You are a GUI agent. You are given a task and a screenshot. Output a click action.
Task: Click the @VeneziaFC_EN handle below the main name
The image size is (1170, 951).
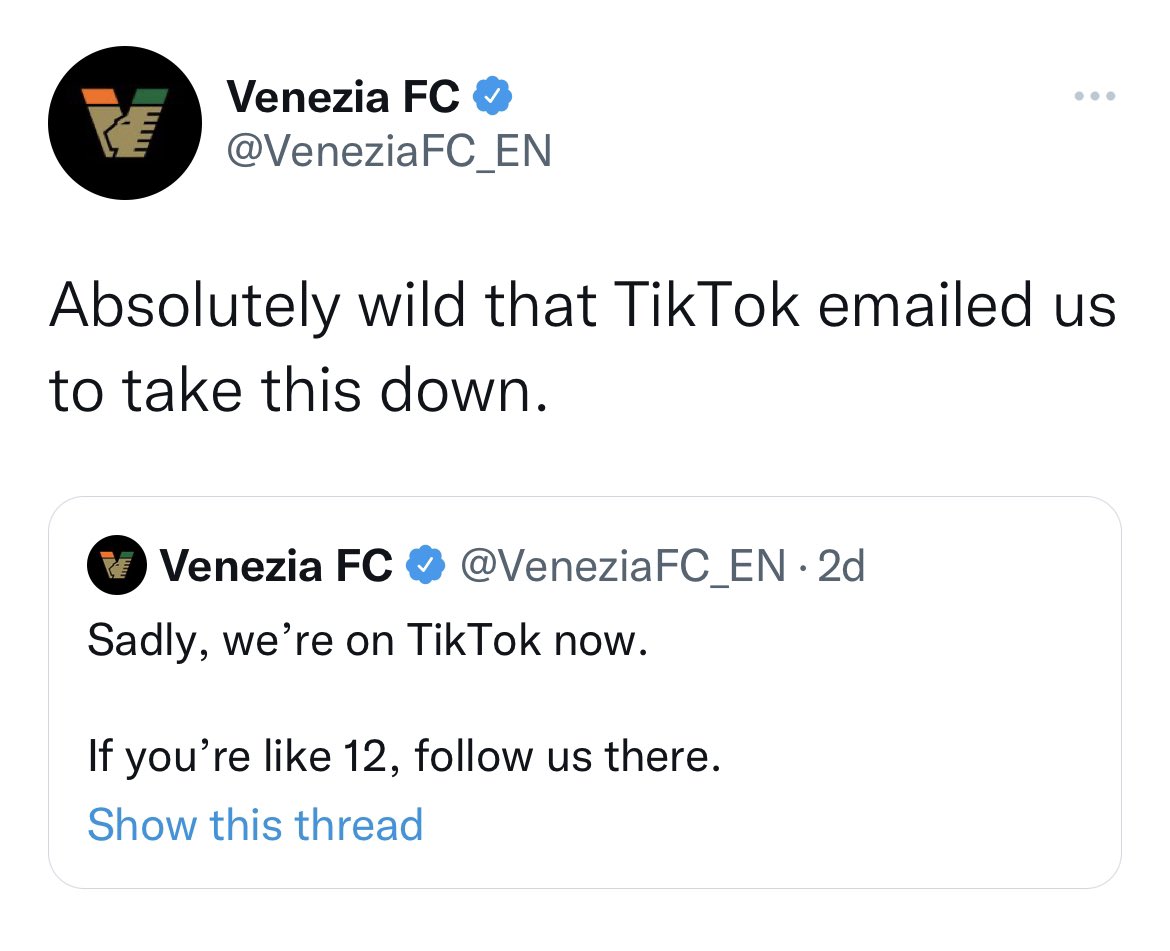389,151
